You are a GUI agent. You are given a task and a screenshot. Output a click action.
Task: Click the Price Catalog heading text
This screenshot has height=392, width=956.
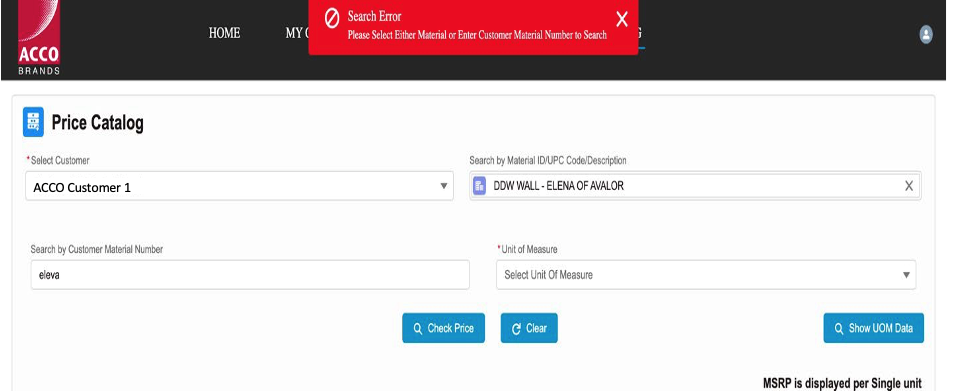[98, 123]
